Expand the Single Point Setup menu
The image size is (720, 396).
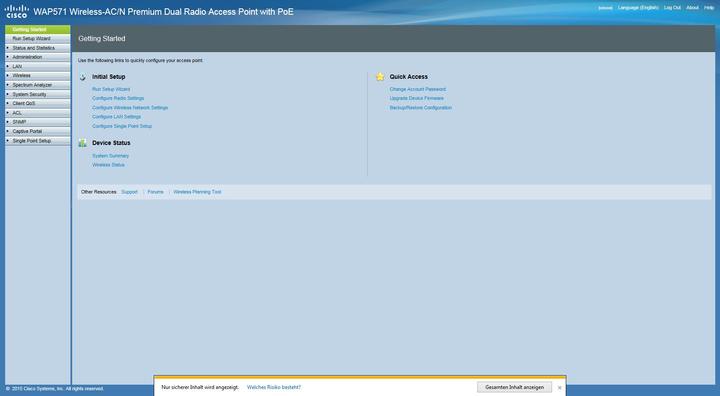[38, 141]
